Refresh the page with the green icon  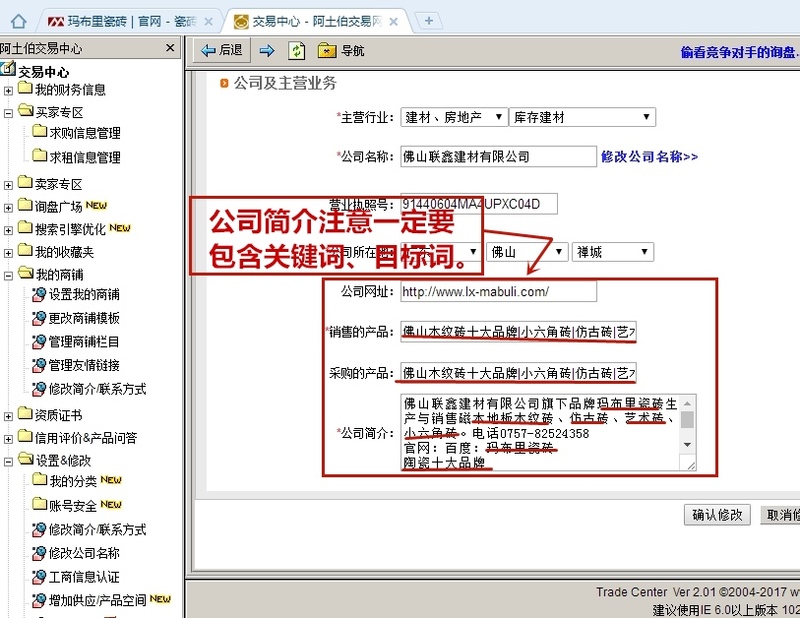296,50
